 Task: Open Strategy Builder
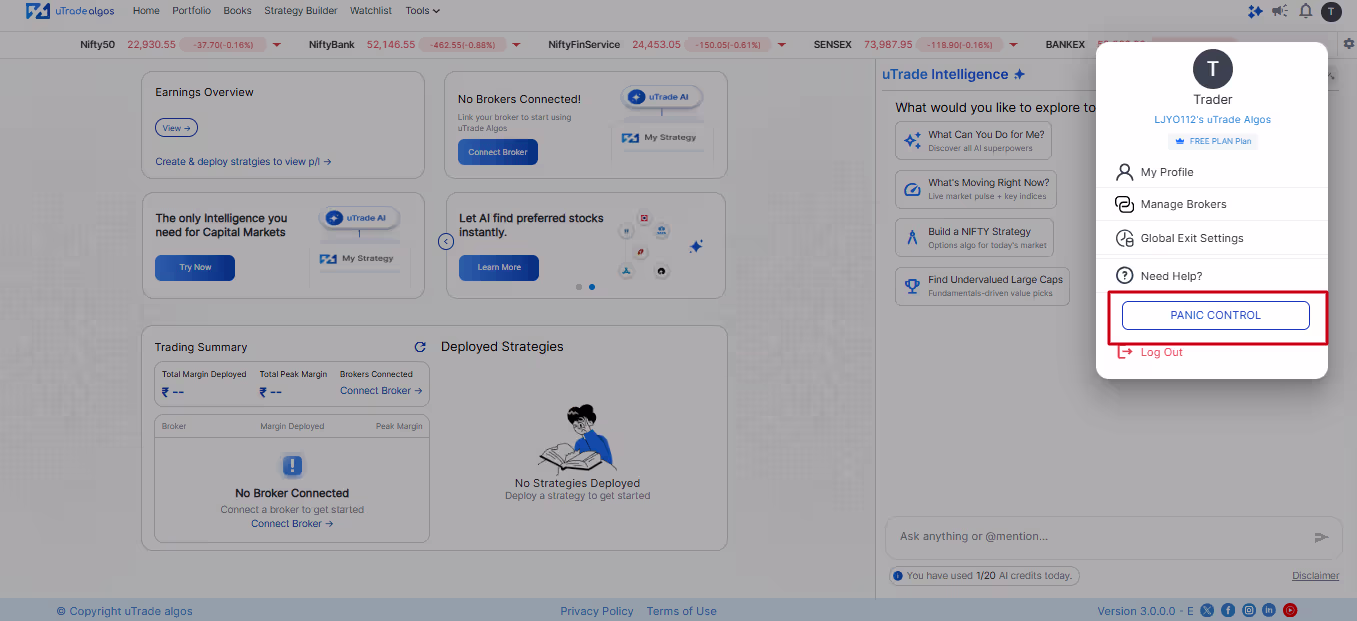tap(301, 11)
